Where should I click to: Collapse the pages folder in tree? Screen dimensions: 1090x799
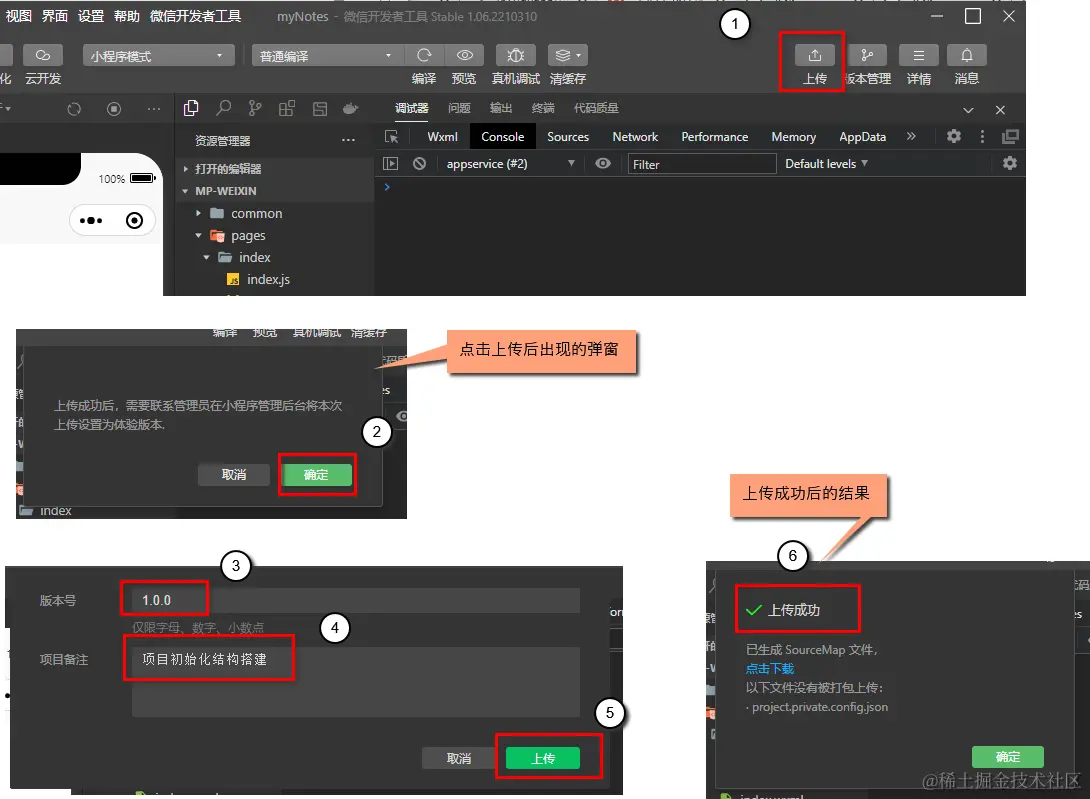(198, 236)
